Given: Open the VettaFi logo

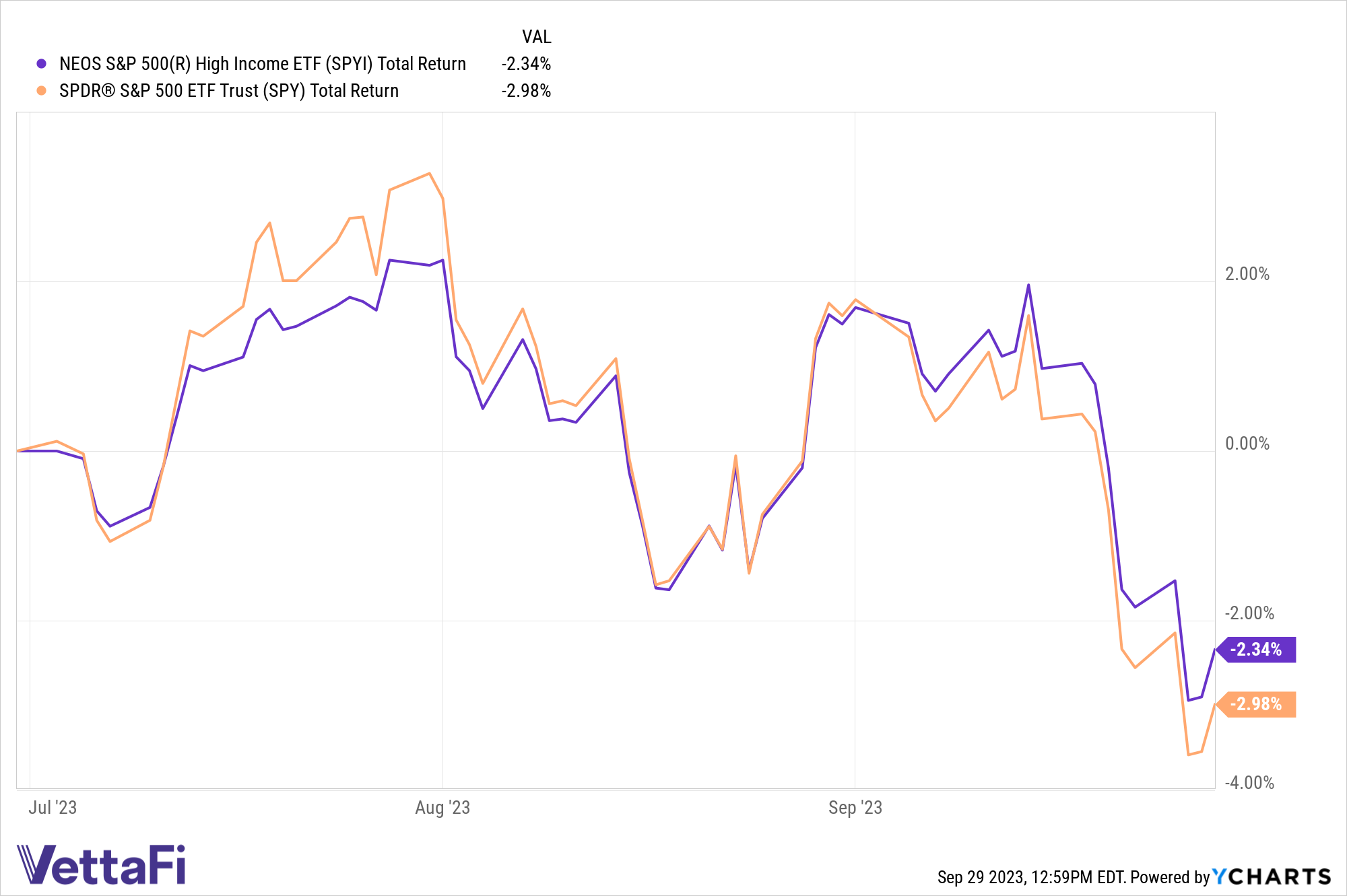Looking at the screenshot, I should click(101, 865).
